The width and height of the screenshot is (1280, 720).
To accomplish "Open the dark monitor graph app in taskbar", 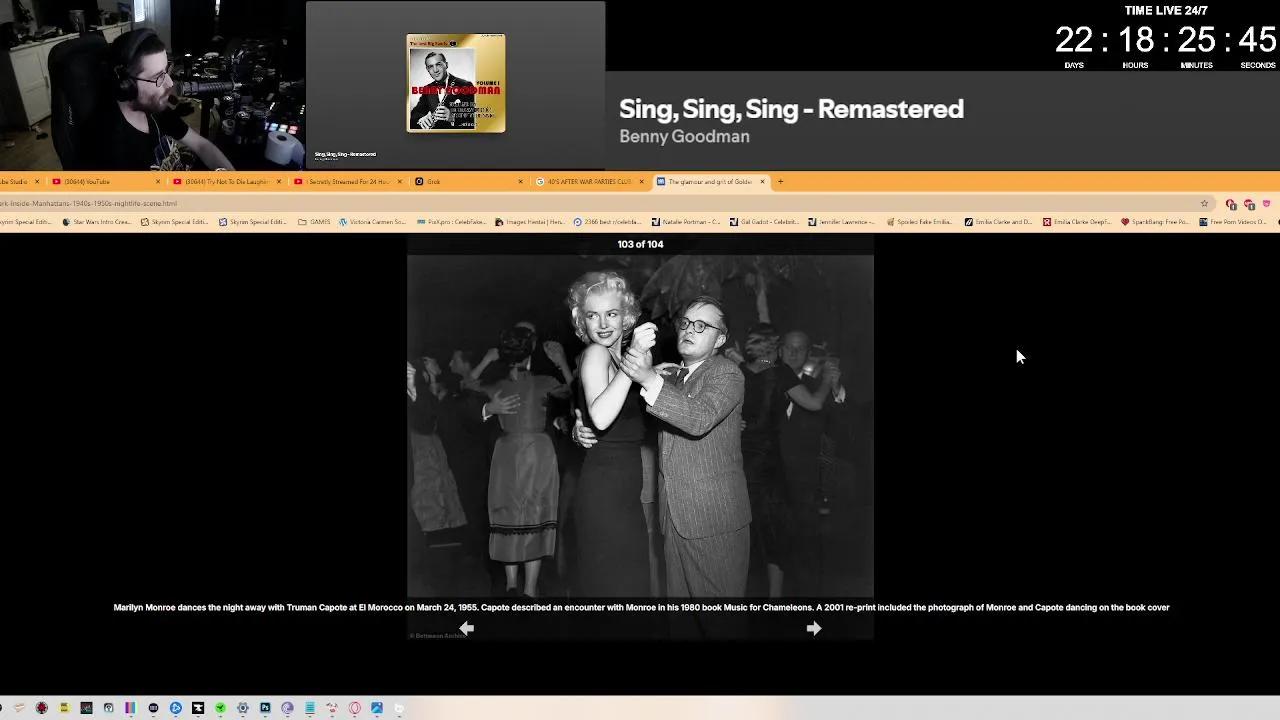I will [x=86, y=708].
